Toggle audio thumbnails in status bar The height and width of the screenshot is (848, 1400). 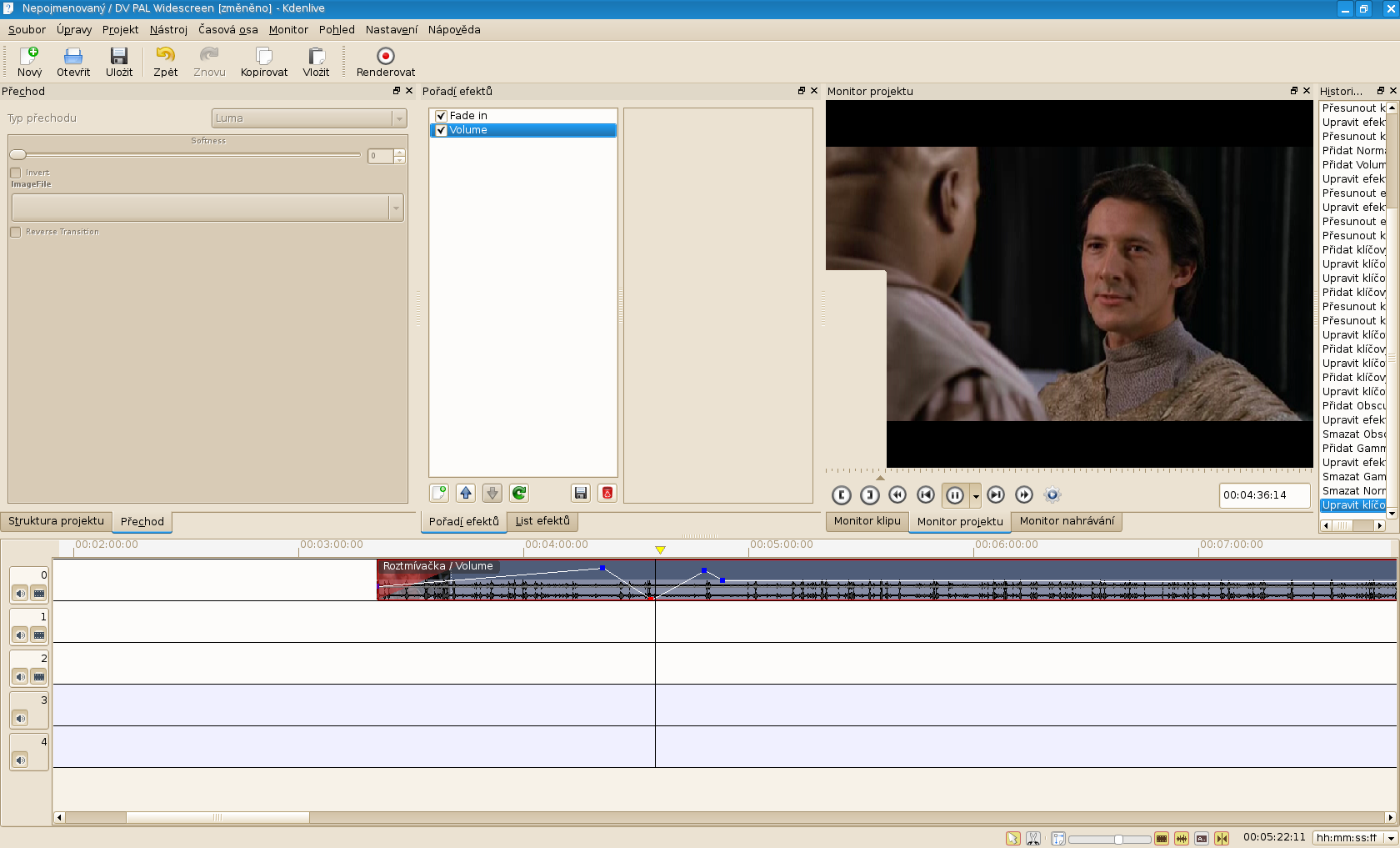tap(1182, 838)
